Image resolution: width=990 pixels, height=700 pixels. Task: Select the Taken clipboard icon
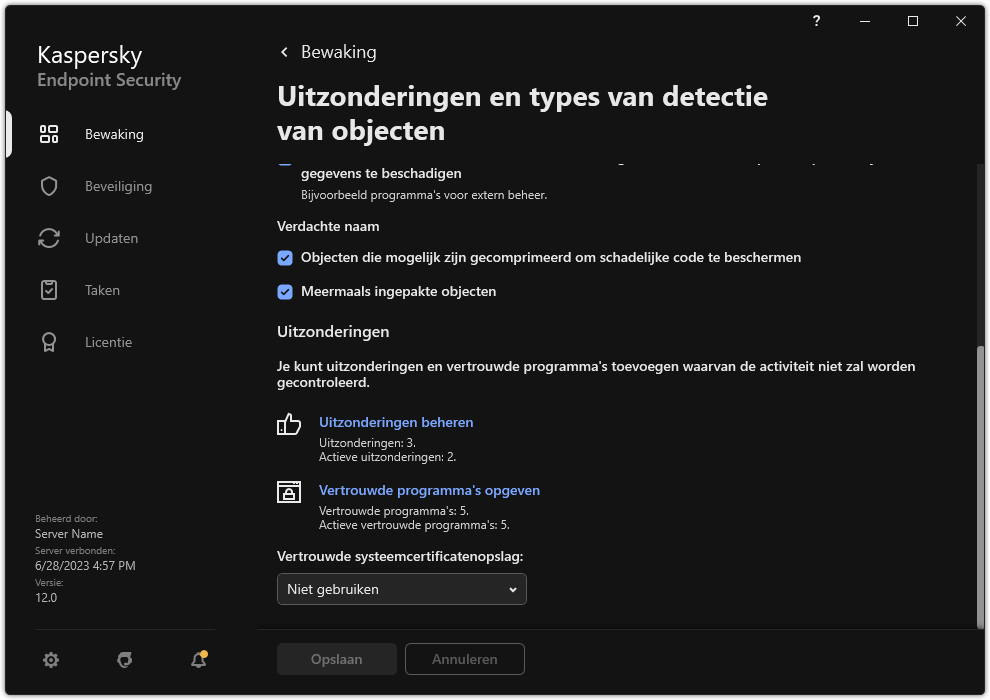tap(48, 289)
